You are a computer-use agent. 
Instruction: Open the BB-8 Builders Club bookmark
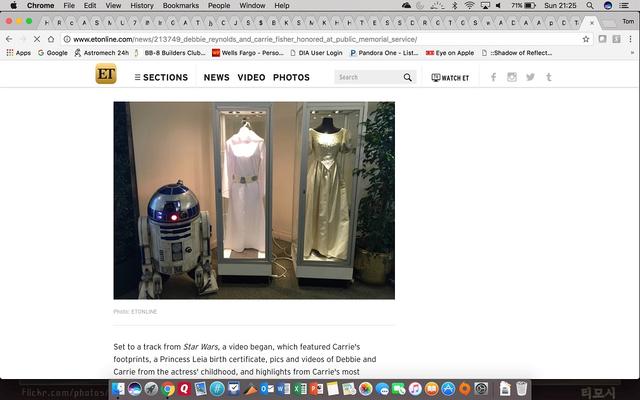(170, 53)
